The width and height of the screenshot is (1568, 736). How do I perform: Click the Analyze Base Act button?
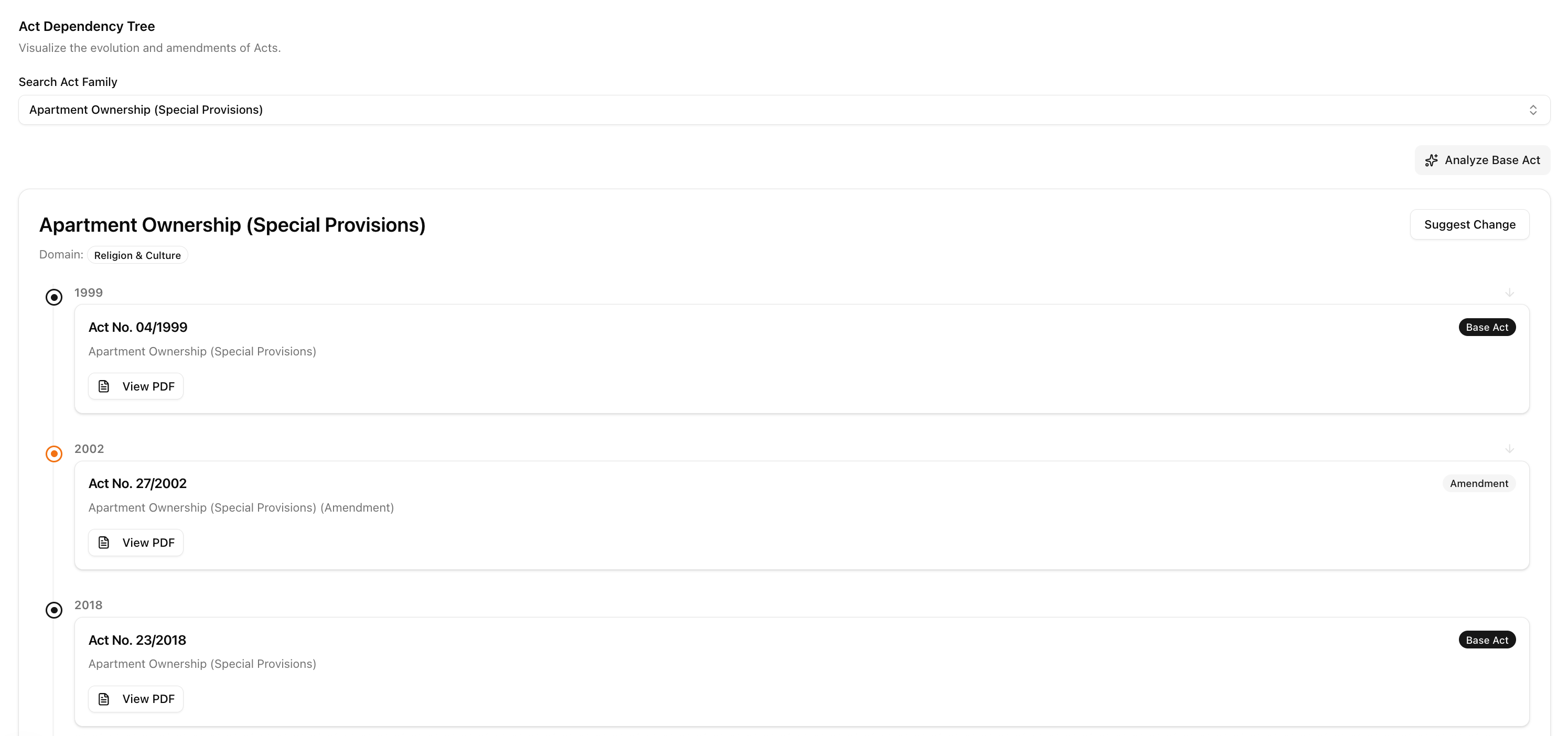coord(1482,160)
